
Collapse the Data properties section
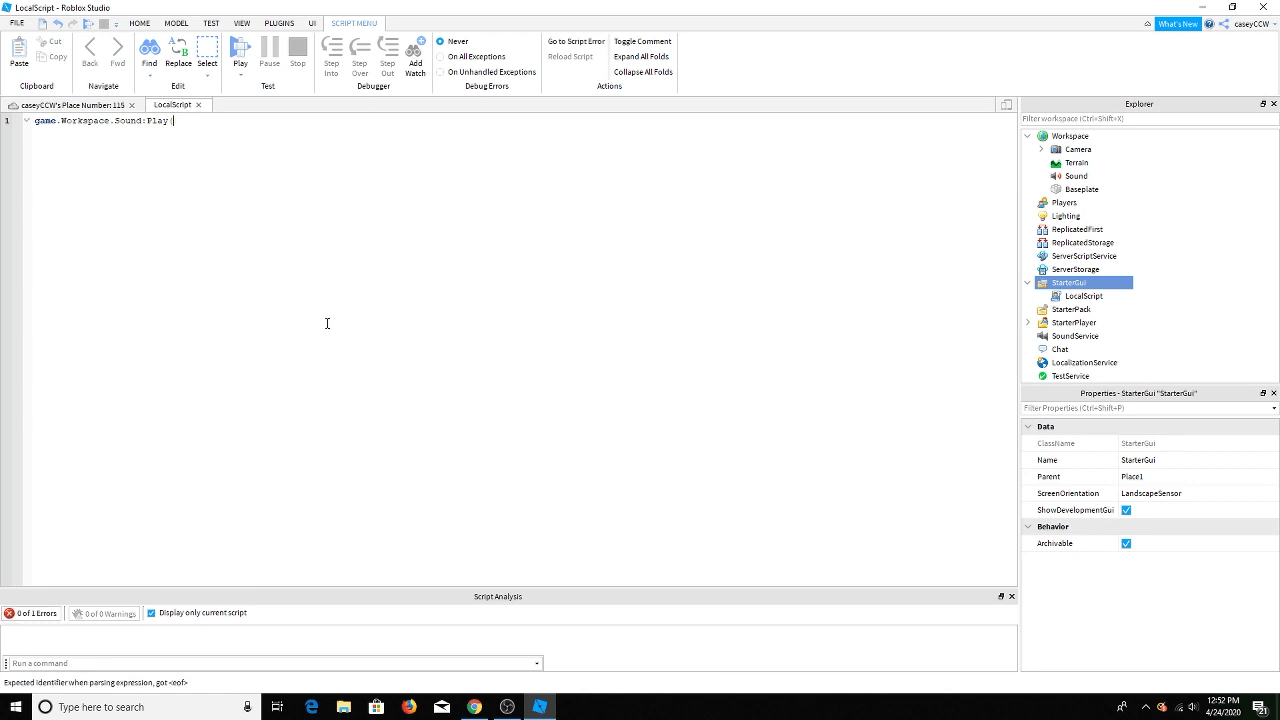pyautogui.click(x=1027, y=427)
